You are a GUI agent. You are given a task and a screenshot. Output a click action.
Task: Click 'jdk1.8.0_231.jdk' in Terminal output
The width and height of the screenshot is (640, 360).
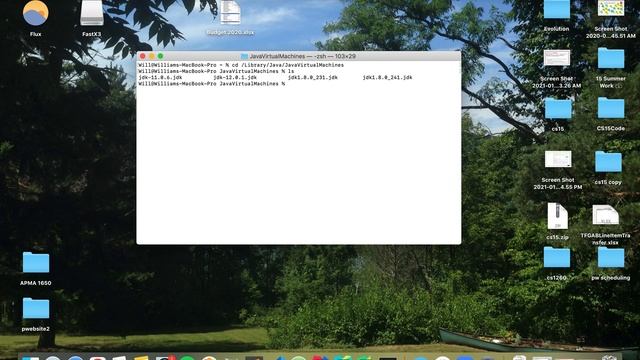coord(313,78)
